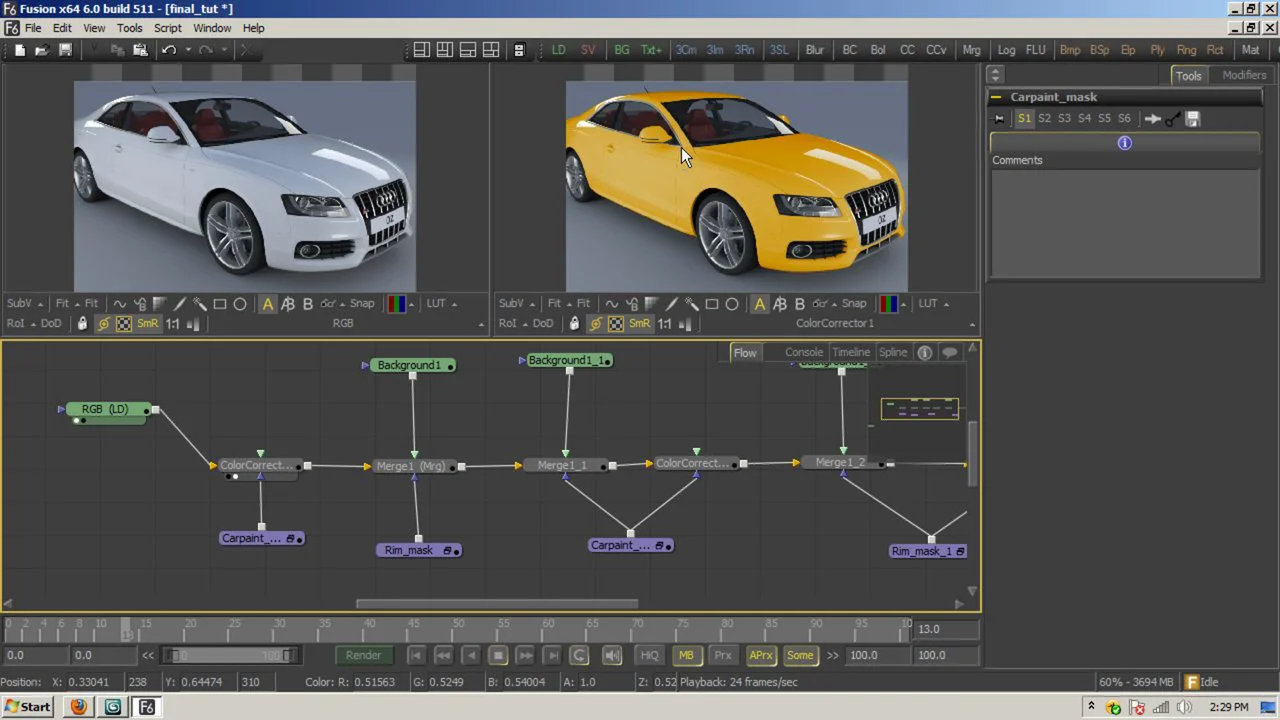Open the undo history dropdown arrow

coord(187,50)
